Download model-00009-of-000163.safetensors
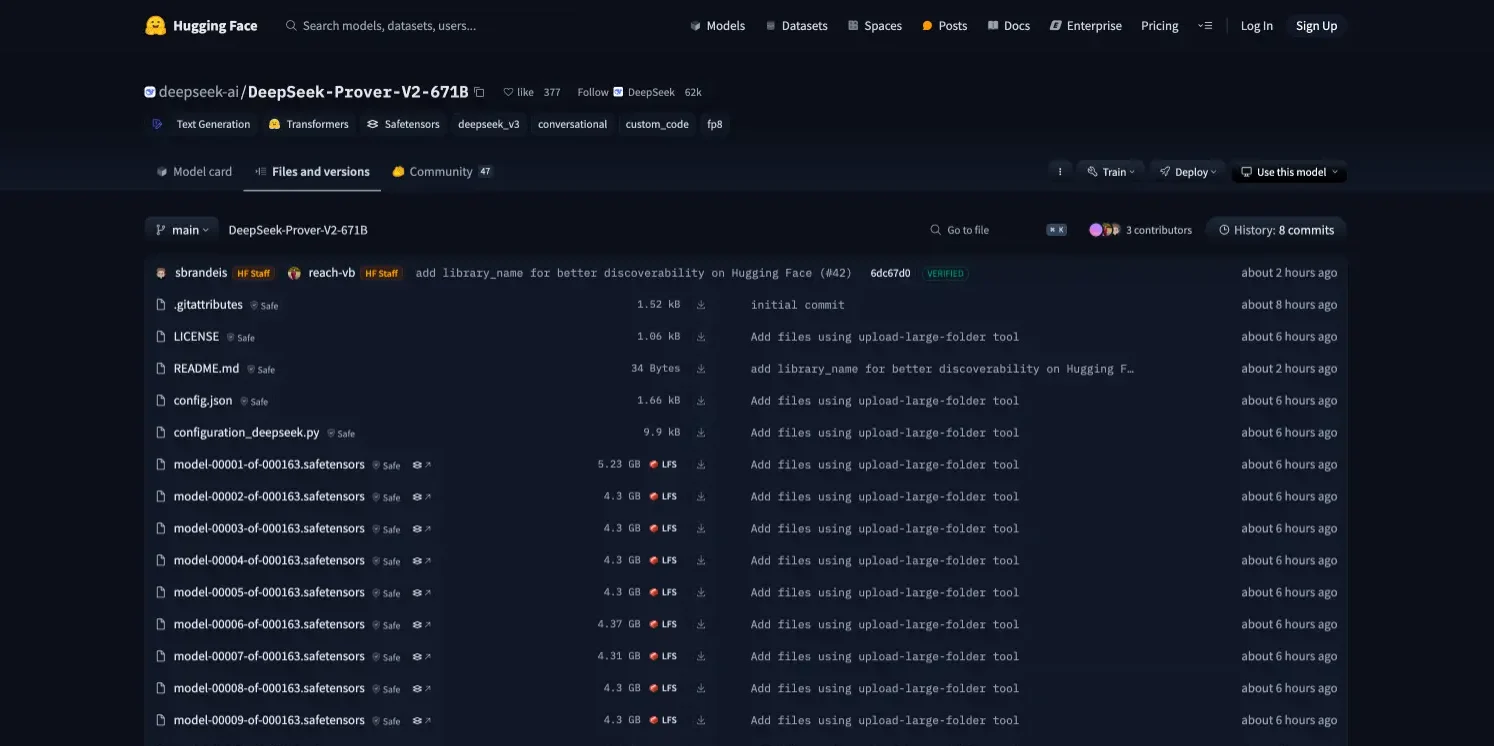 [701, 721]
